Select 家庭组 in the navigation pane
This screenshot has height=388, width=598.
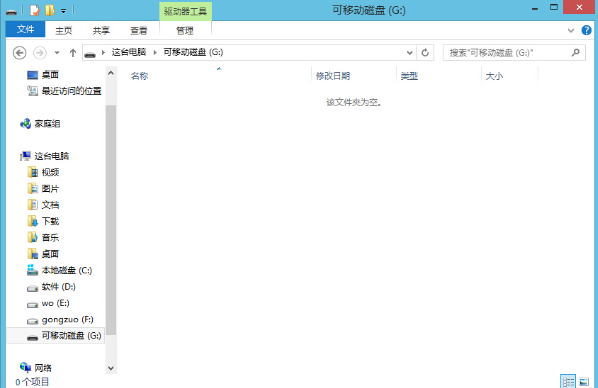click(47, 124)
